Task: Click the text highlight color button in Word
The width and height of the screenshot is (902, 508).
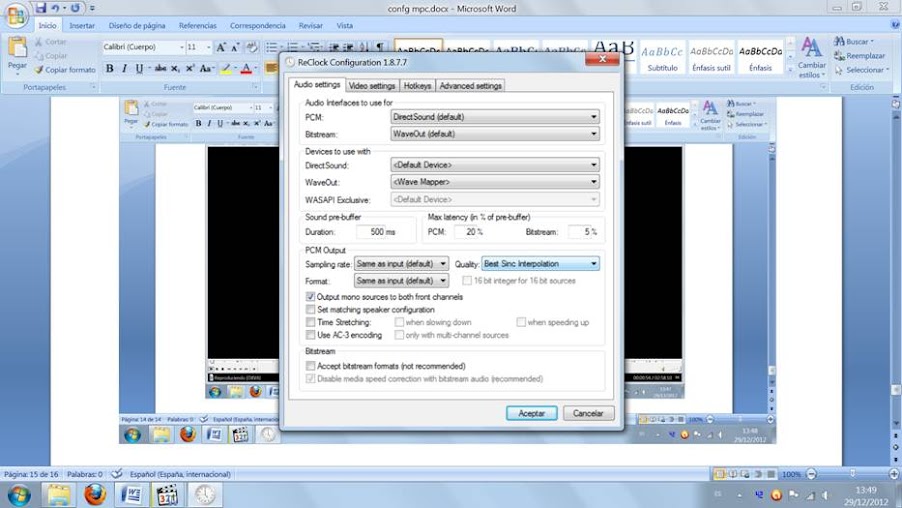Action: pos(226,69)
